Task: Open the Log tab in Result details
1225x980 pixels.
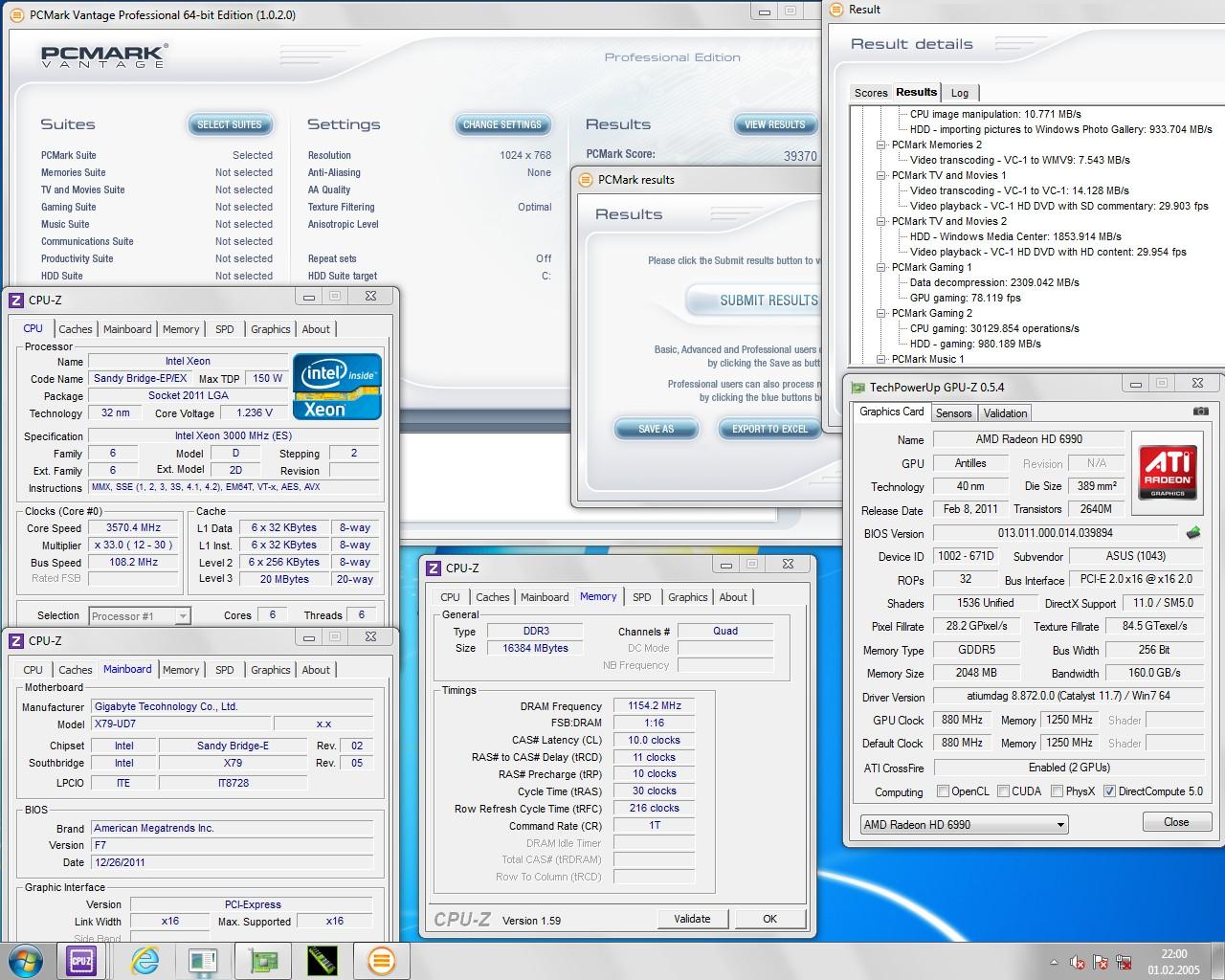Action: click(960, 93)
